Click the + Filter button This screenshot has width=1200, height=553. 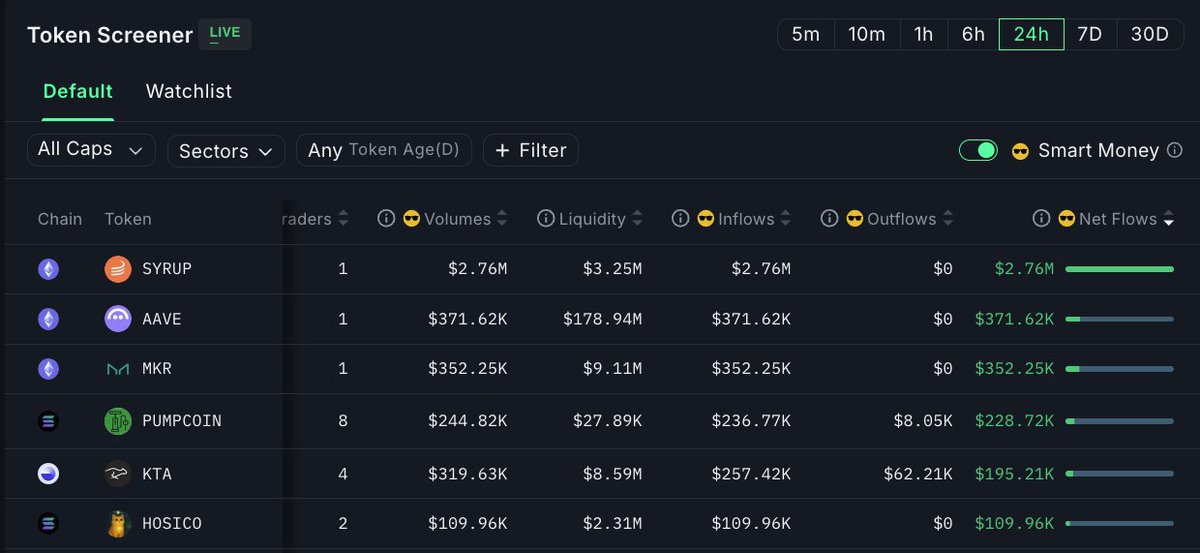coord(531,150)
